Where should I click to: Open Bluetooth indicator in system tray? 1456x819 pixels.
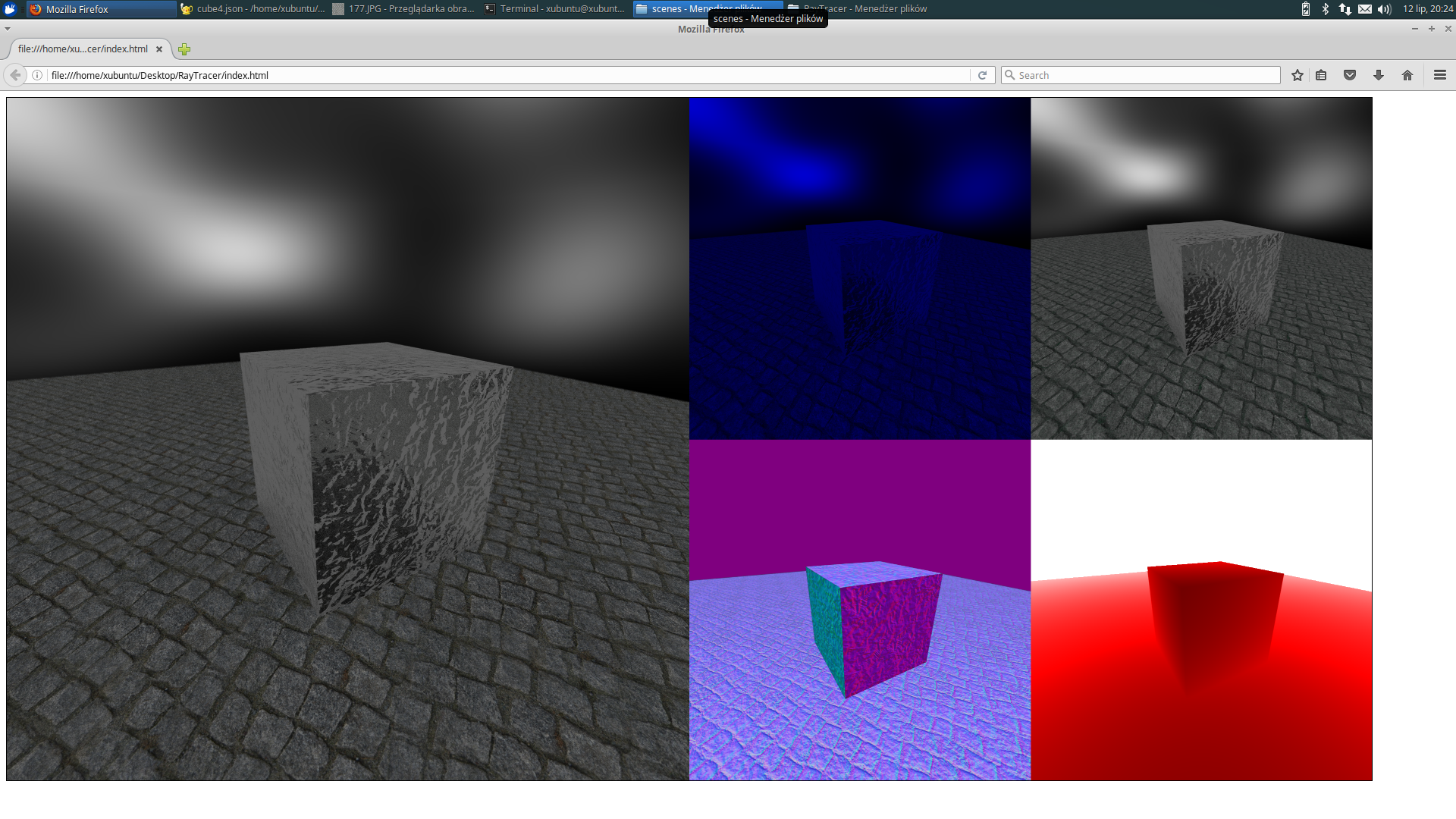point(1326,9)
